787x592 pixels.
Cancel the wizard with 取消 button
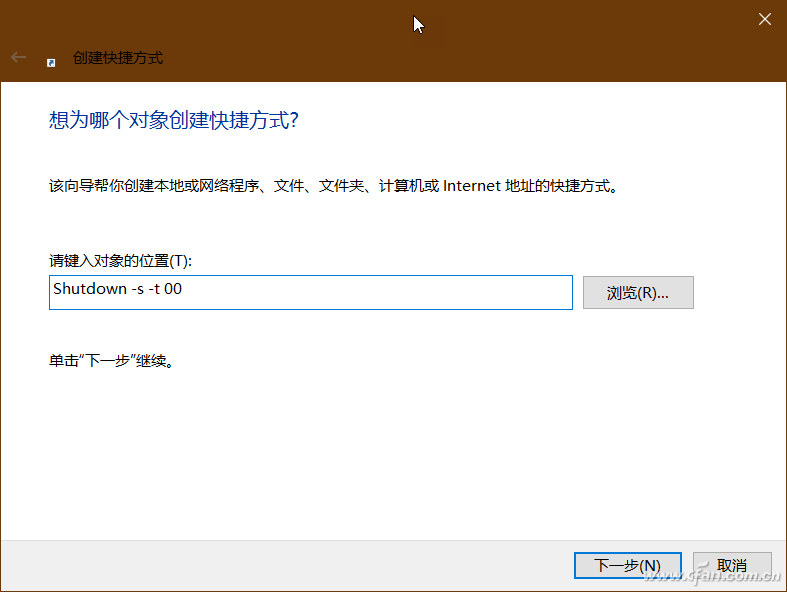[732, 565]
